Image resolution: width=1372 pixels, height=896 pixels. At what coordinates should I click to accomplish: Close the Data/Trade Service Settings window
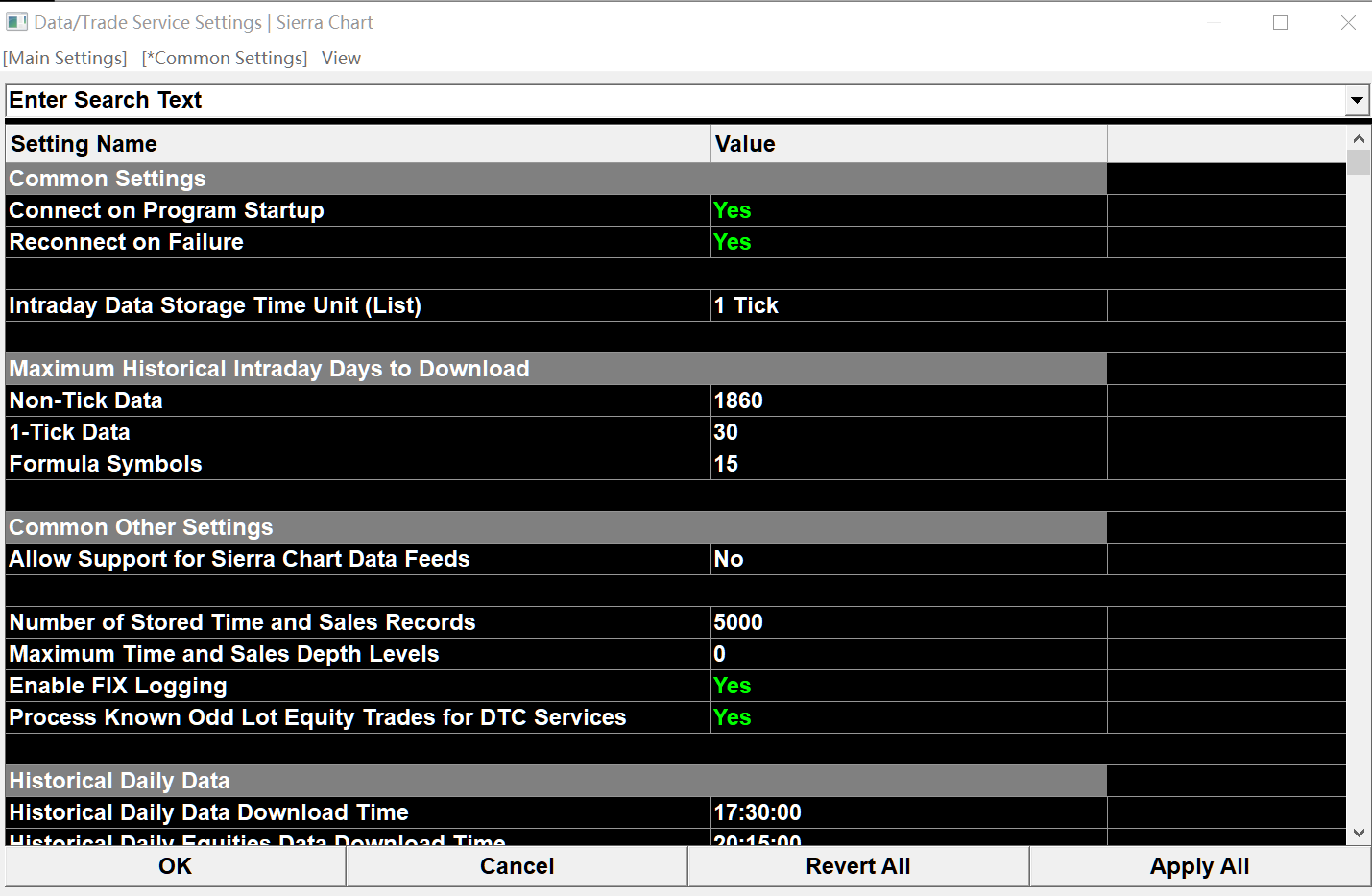(1348, 22)
